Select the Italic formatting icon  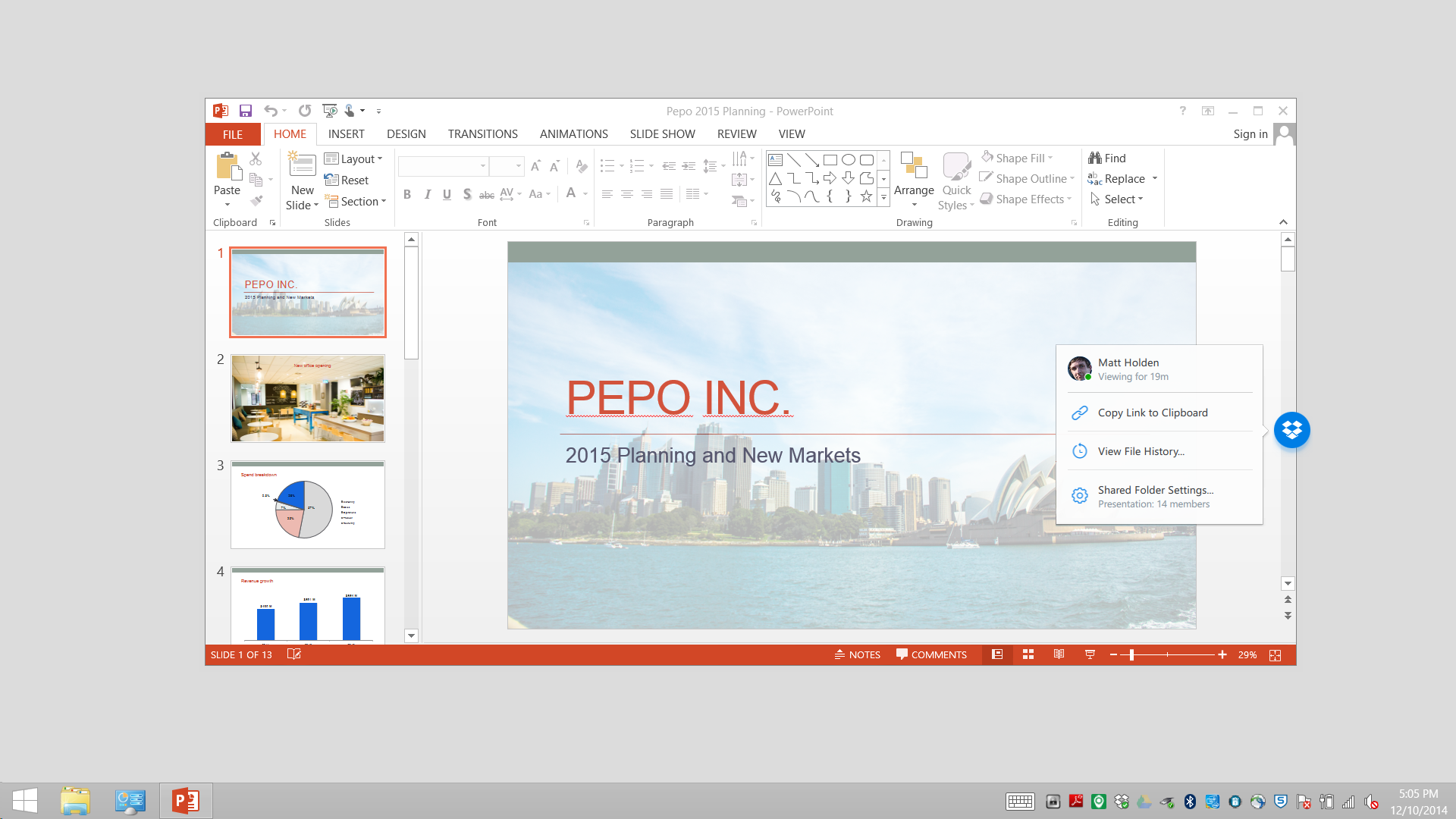pos(427,194)
